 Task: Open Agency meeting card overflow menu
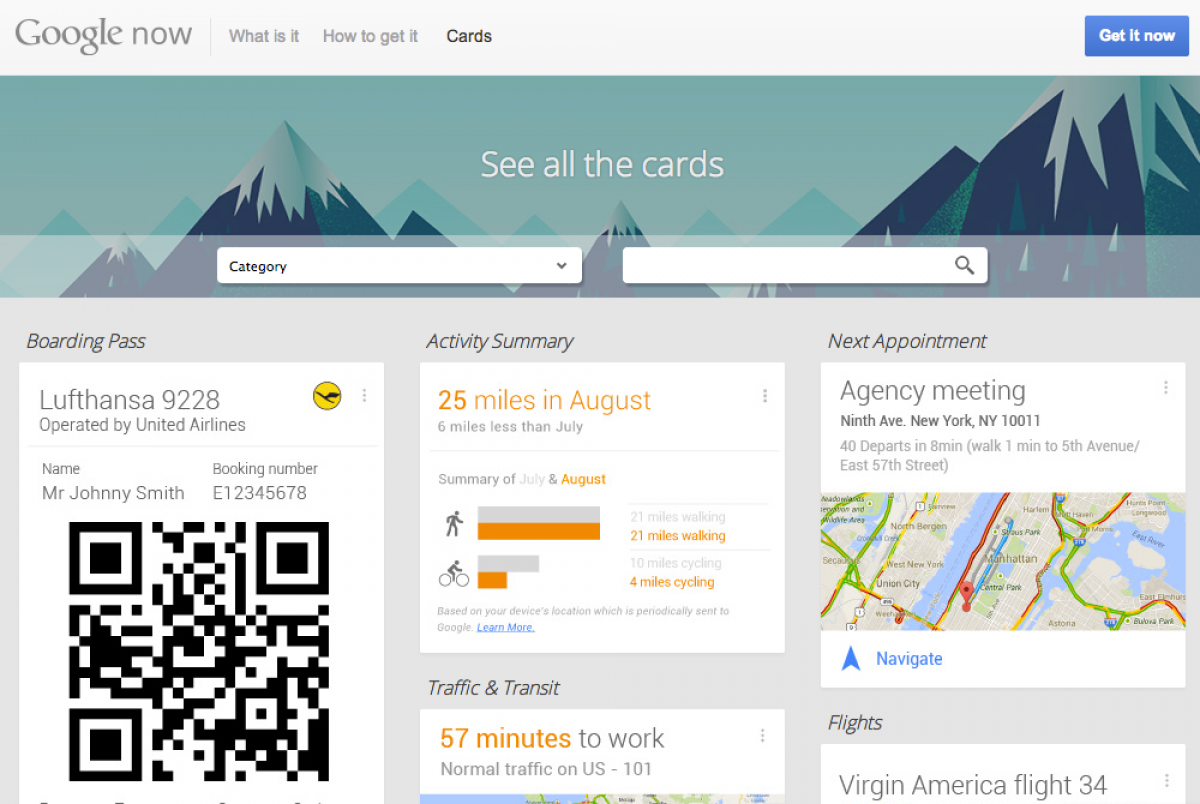click(x=1166, y=388)
